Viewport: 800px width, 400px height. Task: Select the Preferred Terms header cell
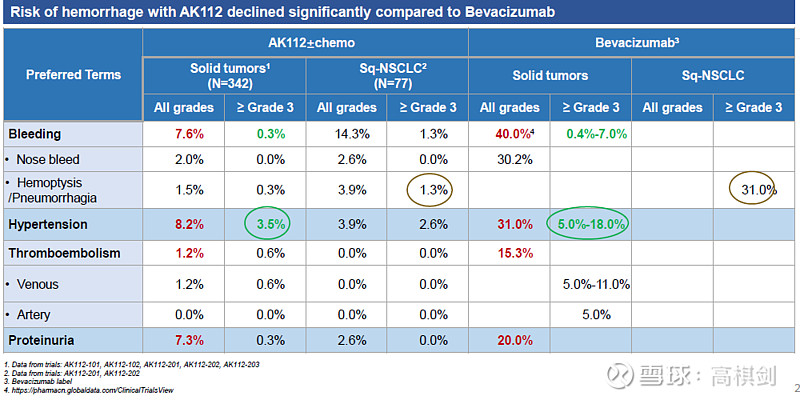[73, 74]
